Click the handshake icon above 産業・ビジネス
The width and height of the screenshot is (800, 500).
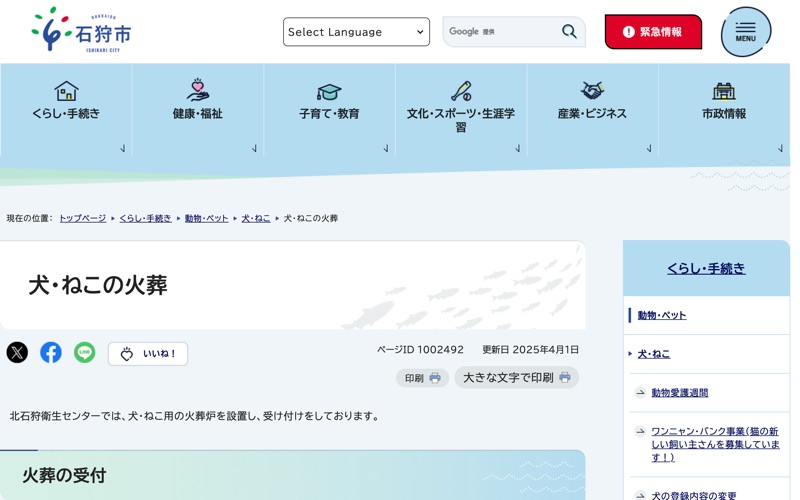[x=592, y=90]
